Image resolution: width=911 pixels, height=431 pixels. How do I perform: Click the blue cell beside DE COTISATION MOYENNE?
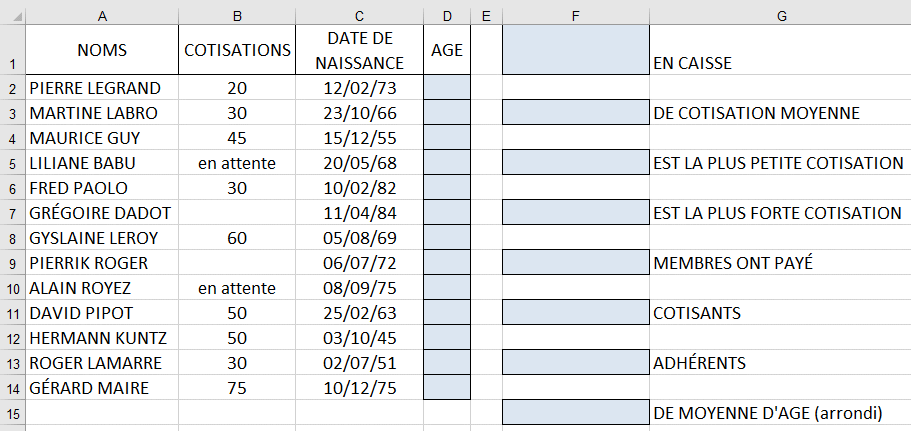576,113
